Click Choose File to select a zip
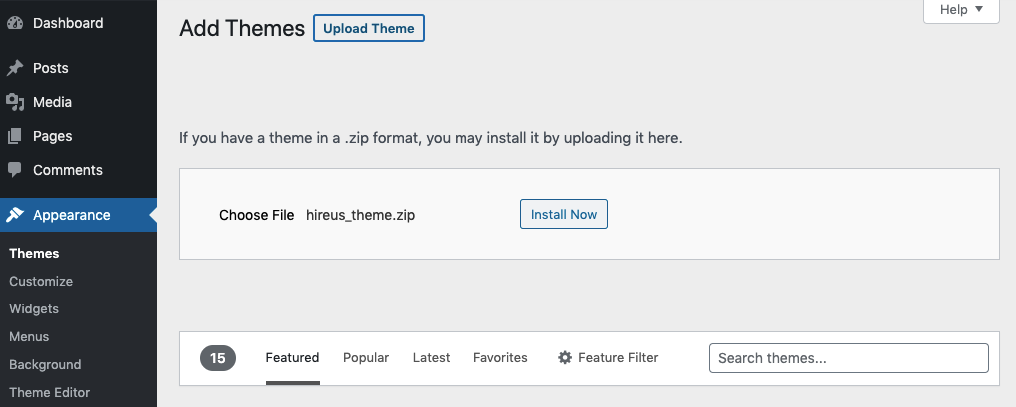The width and height of the screenshot is (1016, 407). tap(256, 215)
